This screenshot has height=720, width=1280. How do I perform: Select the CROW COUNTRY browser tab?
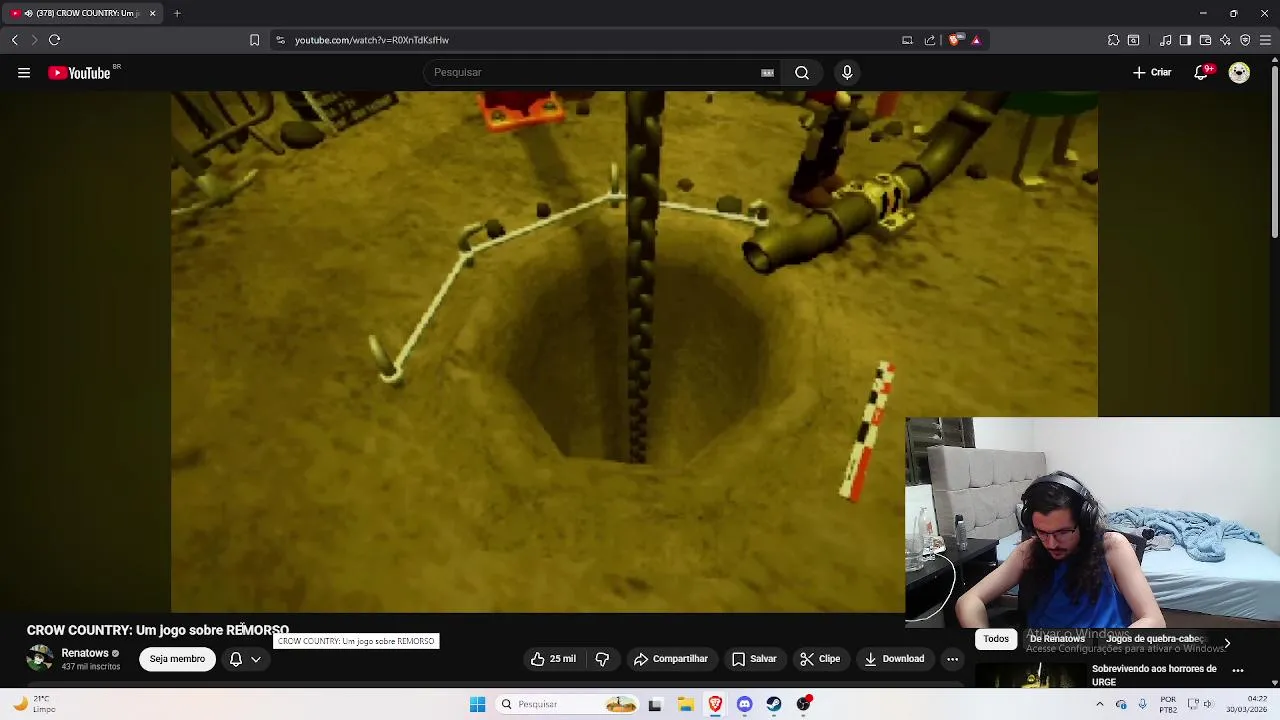click(x=80, y=13)
